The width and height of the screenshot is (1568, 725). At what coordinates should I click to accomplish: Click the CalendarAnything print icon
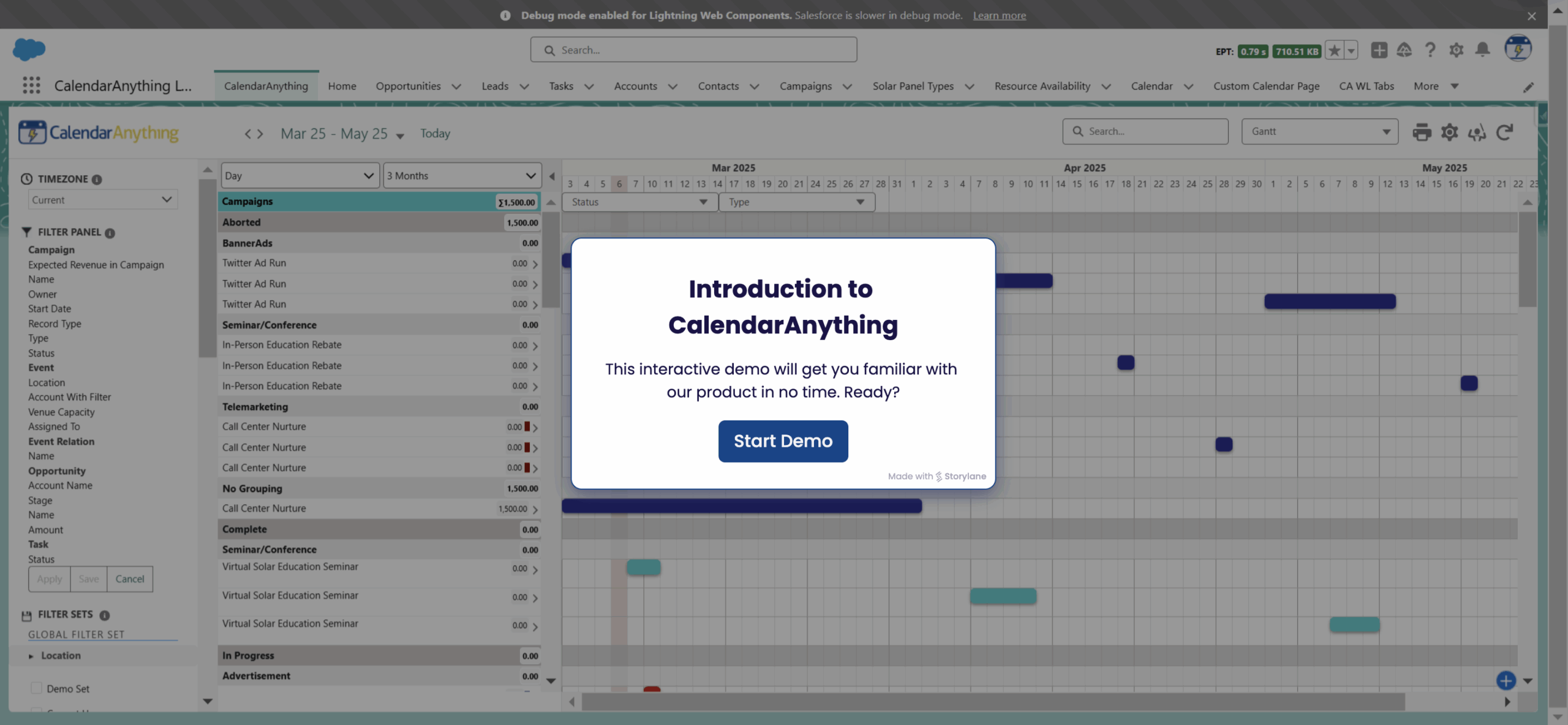(1422, 132)
